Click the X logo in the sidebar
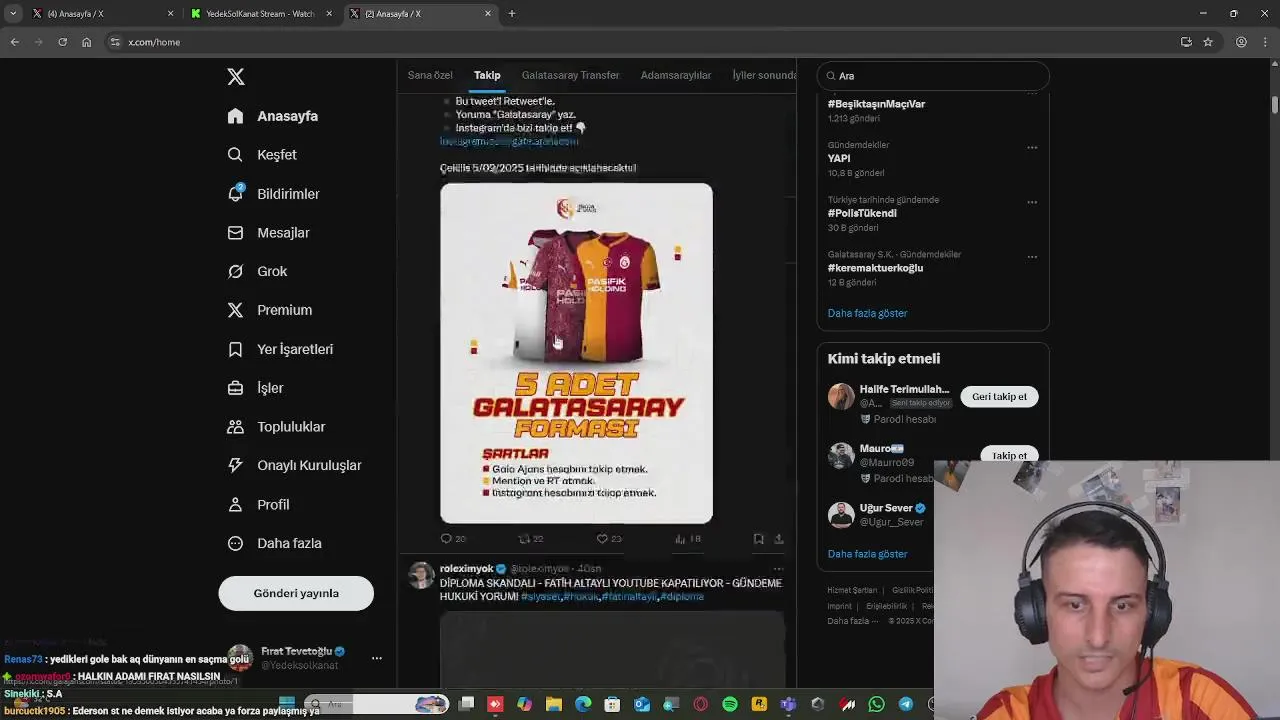Image resolution: width=1280 pixels, height=720 pixels. pos(236,77)
